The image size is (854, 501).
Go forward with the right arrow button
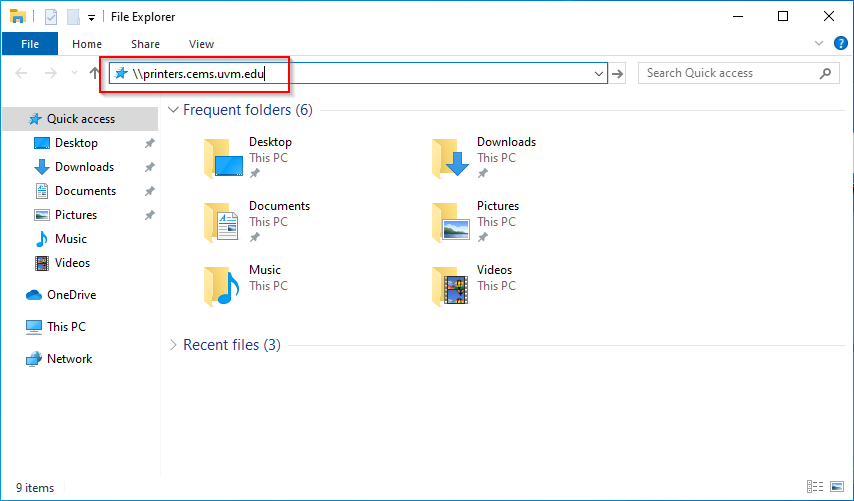pyautogui.click(x=51, y=73)
